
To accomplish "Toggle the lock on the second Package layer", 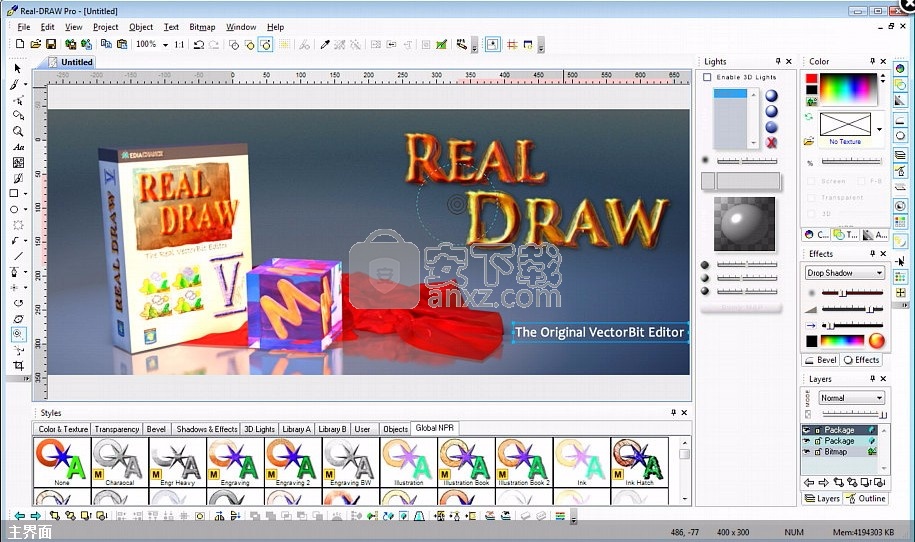I will (x=818, y=441).
